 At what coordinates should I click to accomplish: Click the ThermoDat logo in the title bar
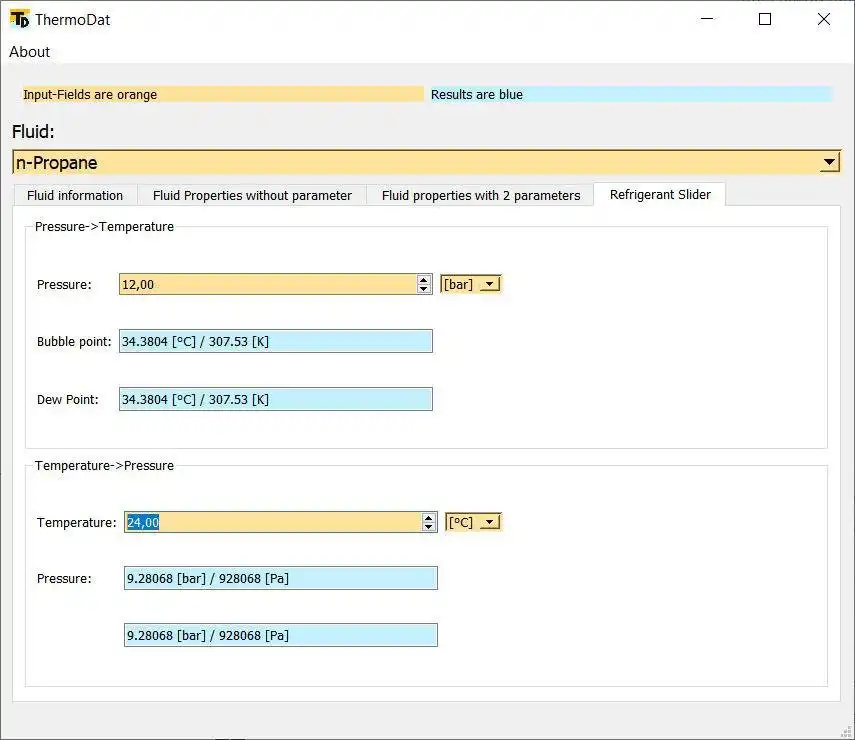pyautogui.click(x=17, y=18)
